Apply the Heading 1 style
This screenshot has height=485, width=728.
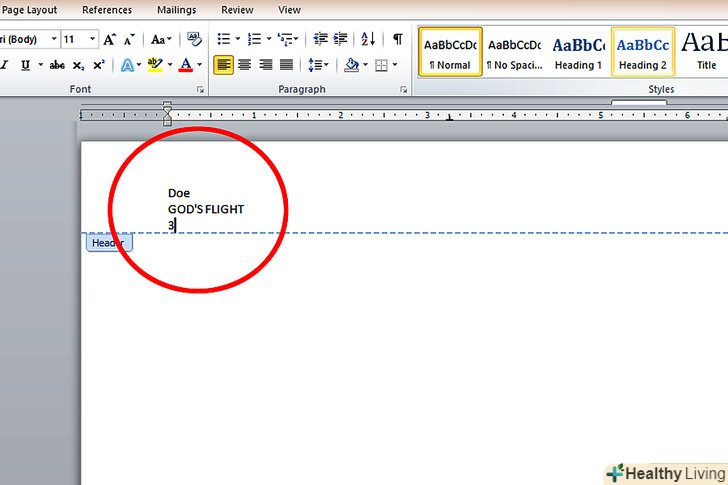click(x=578, y=52)
